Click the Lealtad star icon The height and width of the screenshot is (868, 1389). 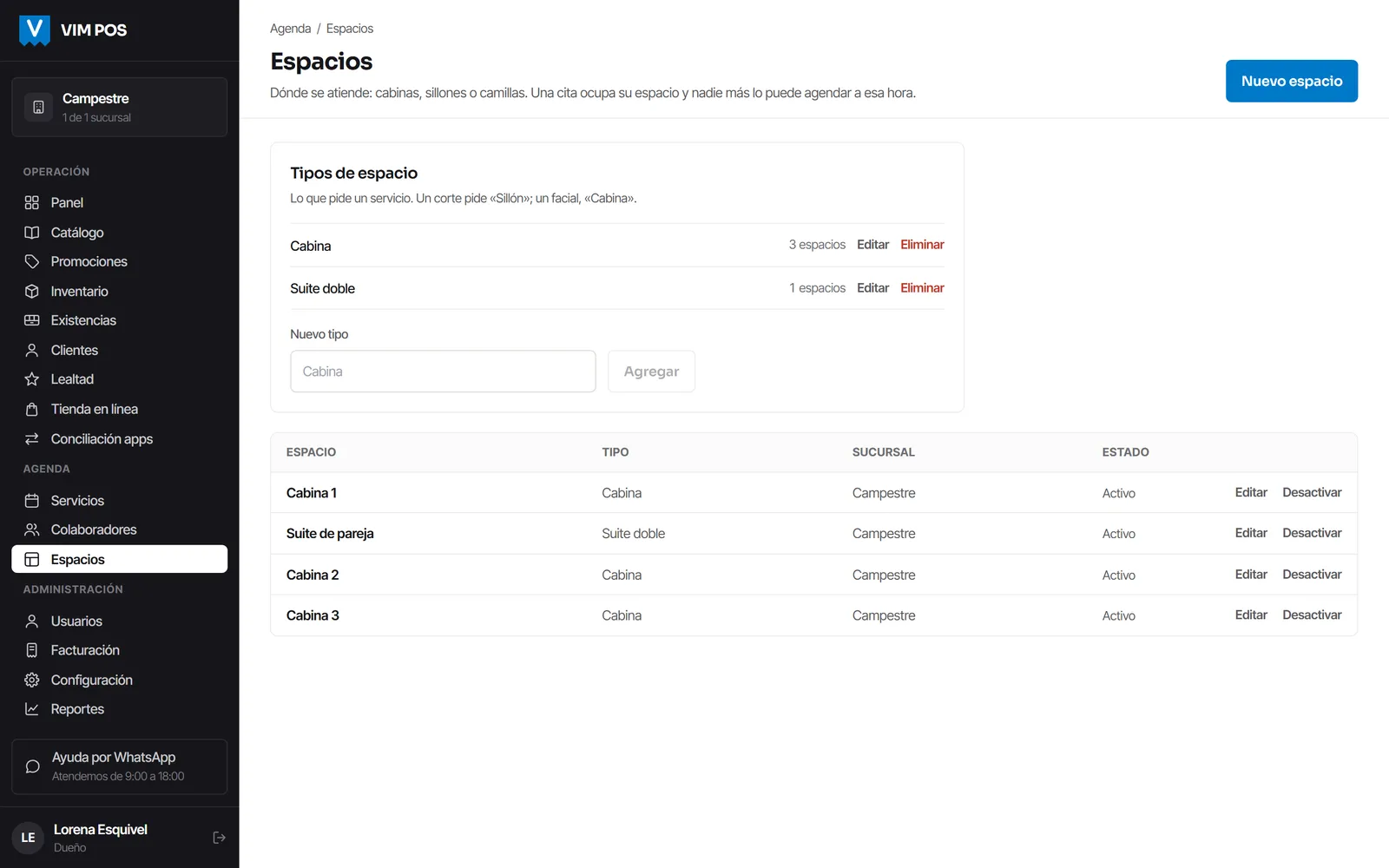point(32,379)
